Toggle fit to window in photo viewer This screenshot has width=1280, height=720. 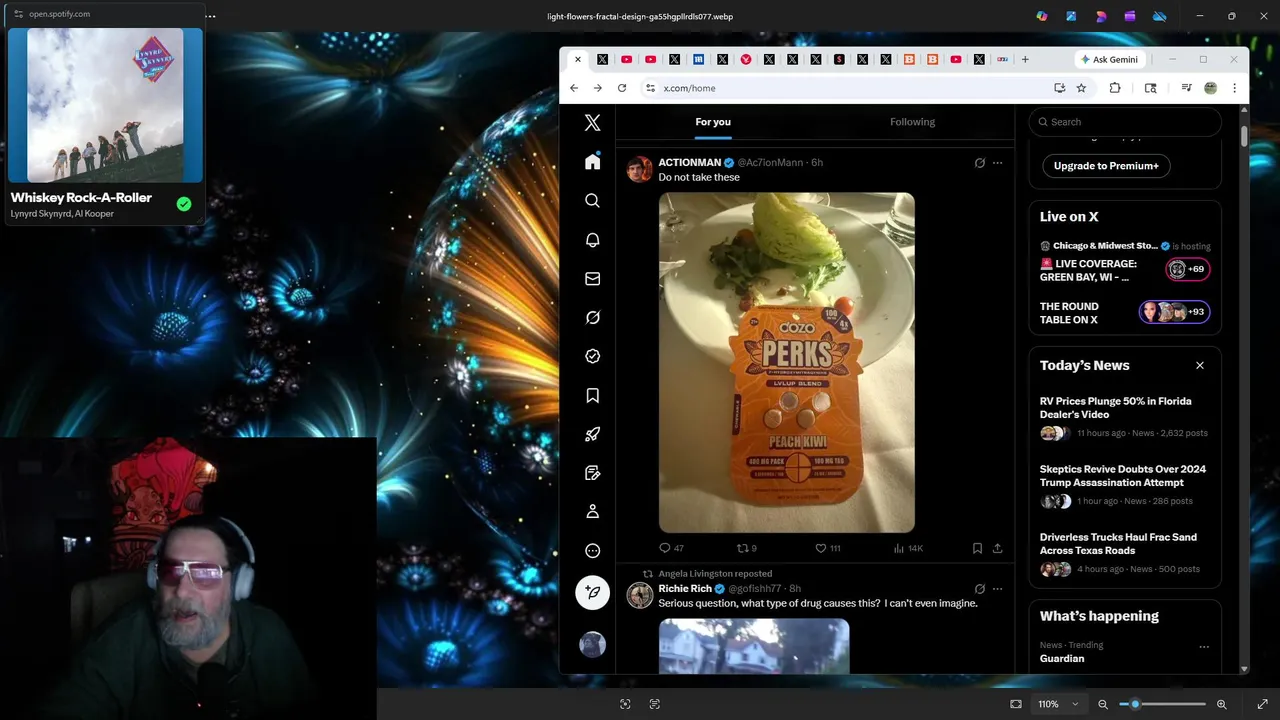(1016, 704)
